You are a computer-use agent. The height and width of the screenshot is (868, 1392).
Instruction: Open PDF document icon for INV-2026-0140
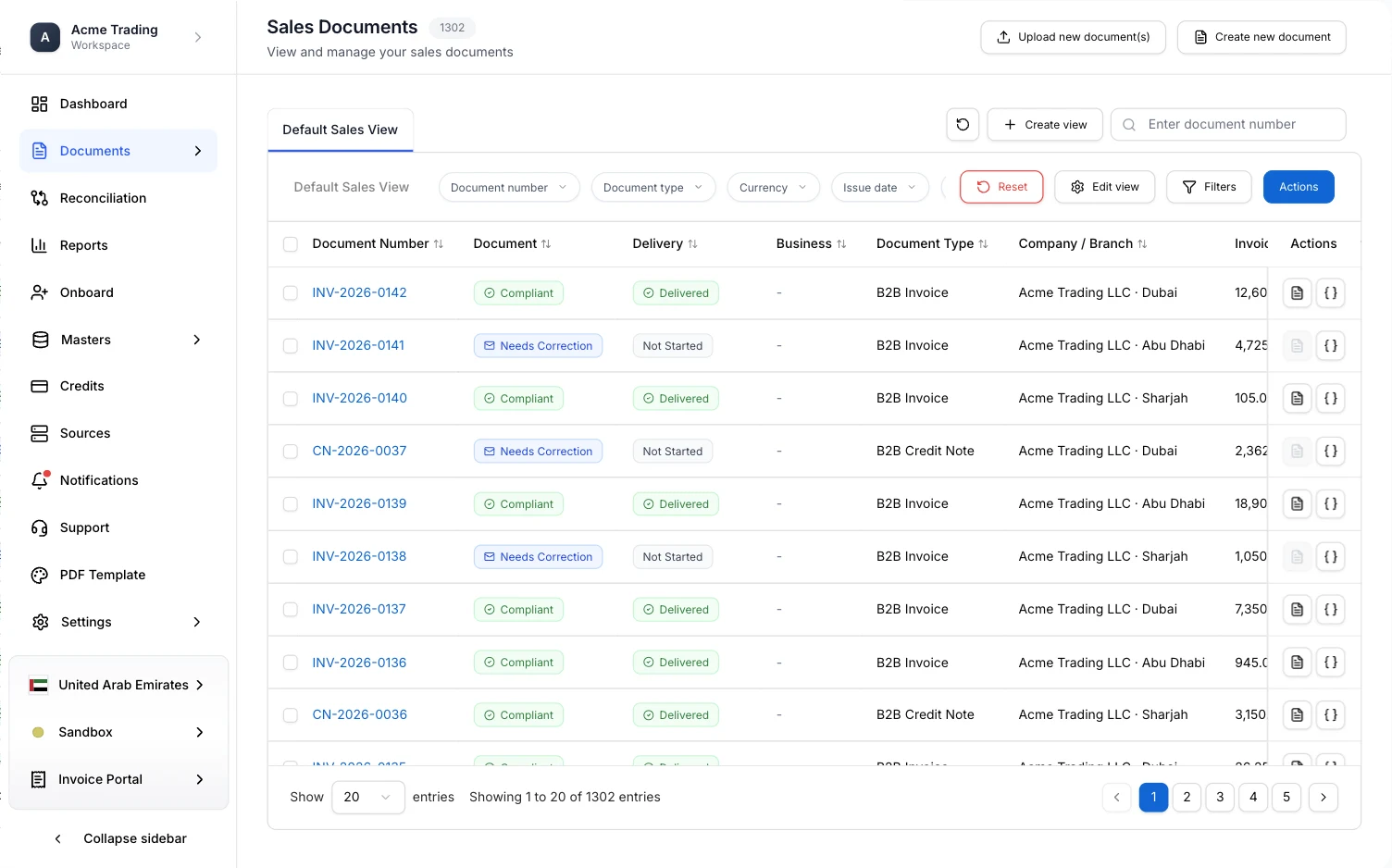[1297, 399]
